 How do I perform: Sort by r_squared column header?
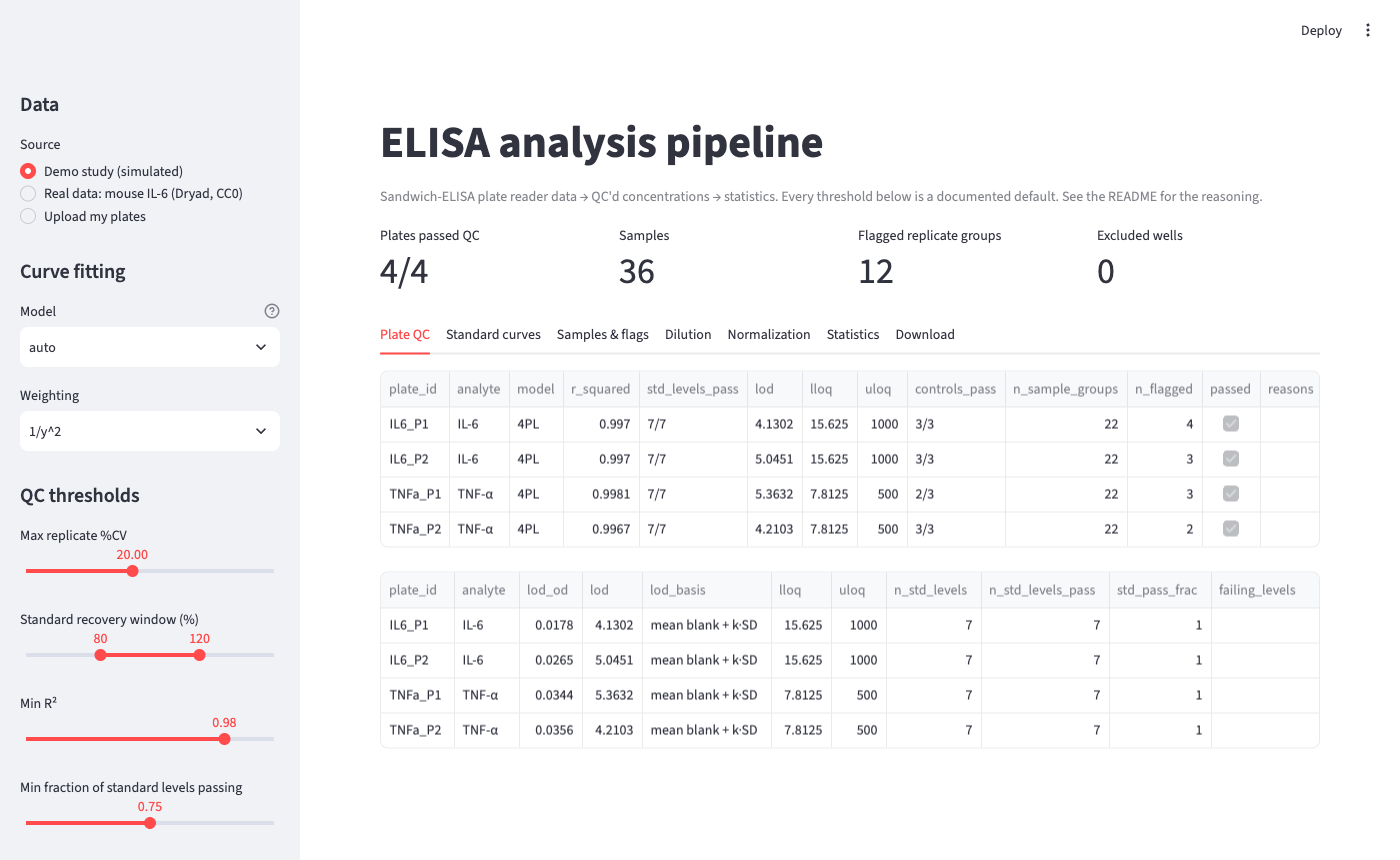tap(600, 389)
